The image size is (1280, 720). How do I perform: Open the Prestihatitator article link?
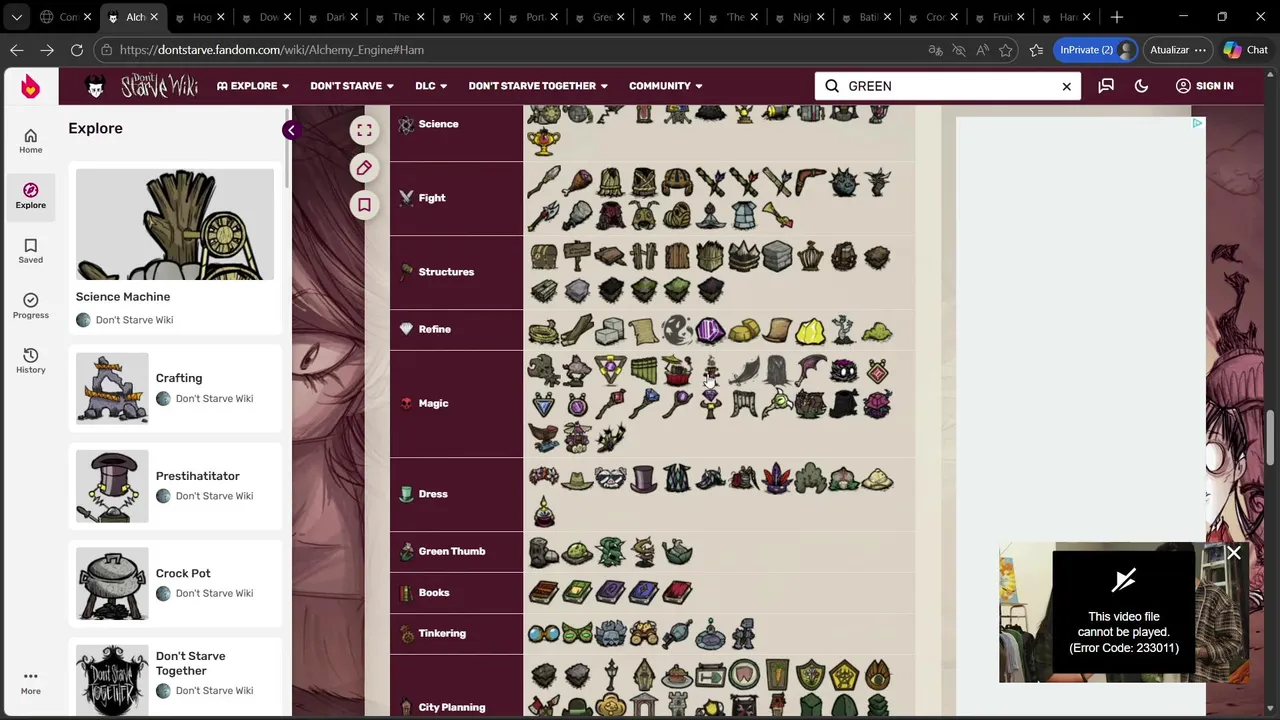coord(198,476)
